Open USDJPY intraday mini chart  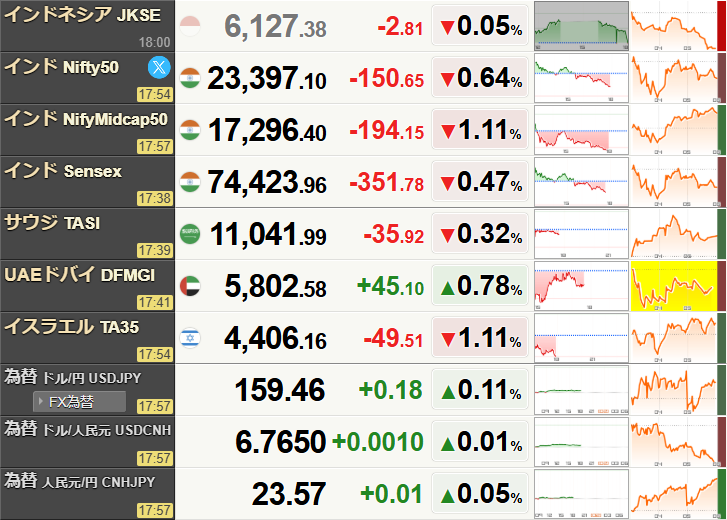point(581,390)
